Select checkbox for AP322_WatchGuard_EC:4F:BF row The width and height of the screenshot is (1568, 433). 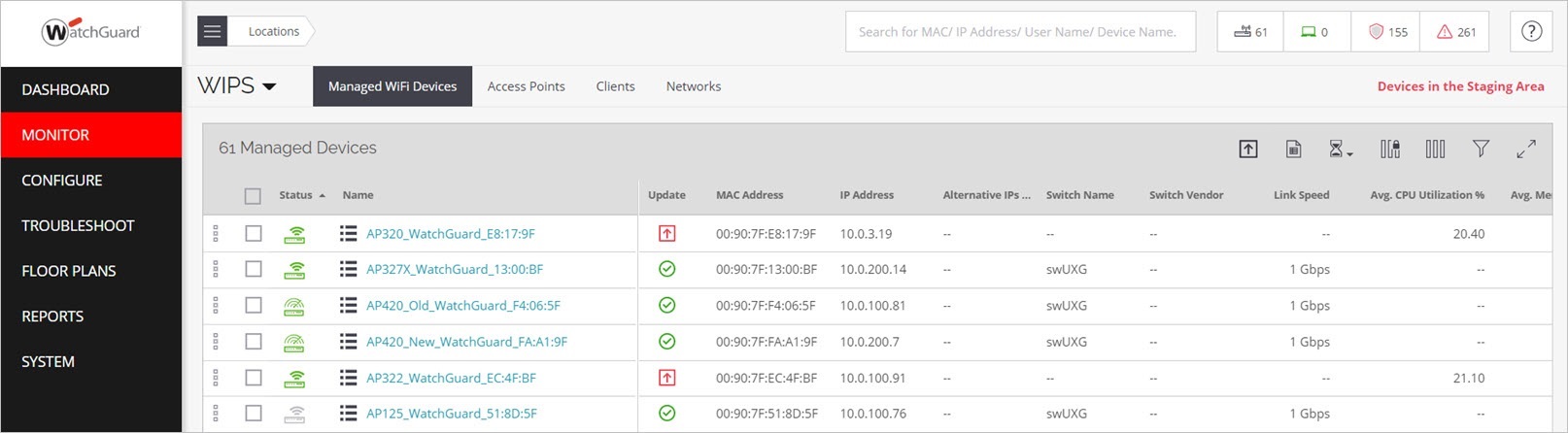coord(254,378)
